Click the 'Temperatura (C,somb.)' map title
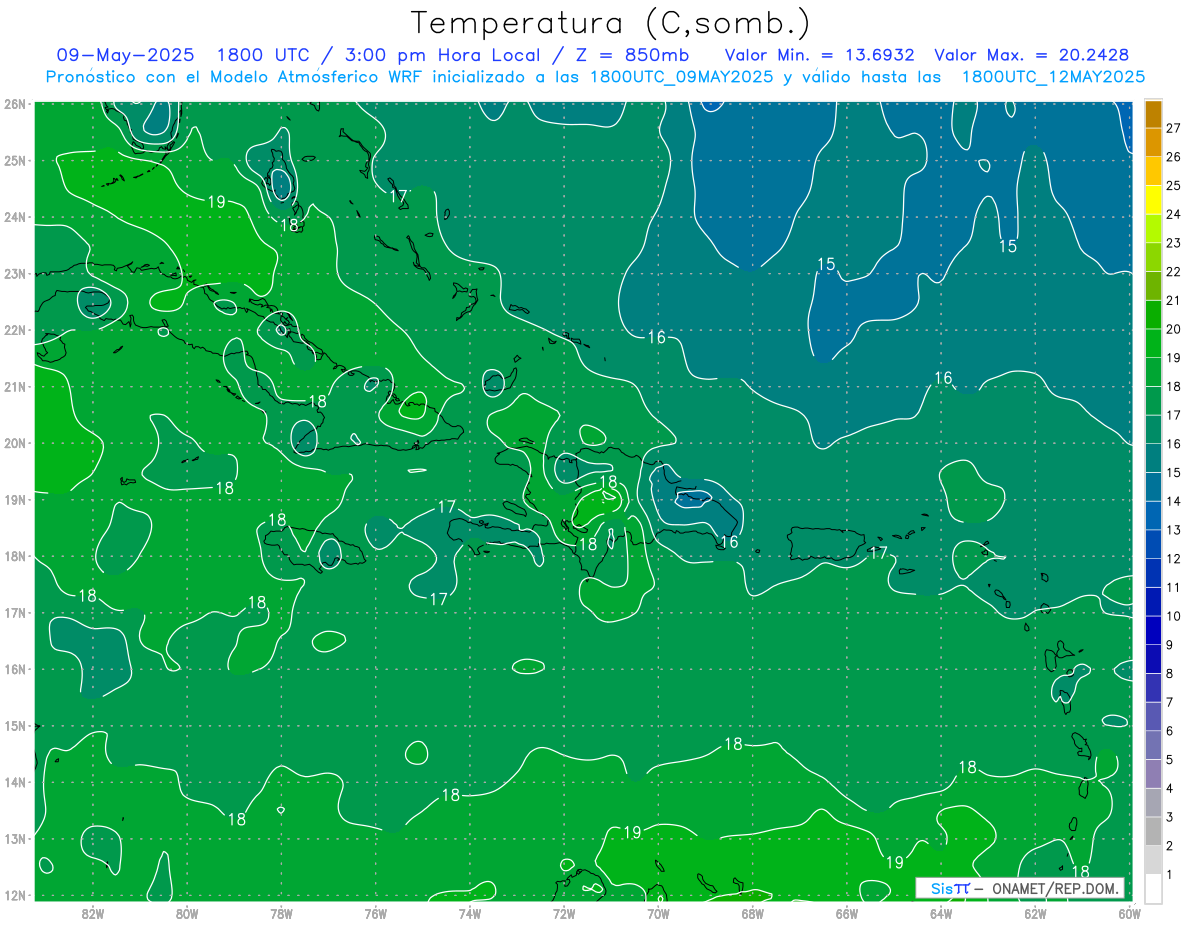 pyautogui.click(x=610, y=23)
